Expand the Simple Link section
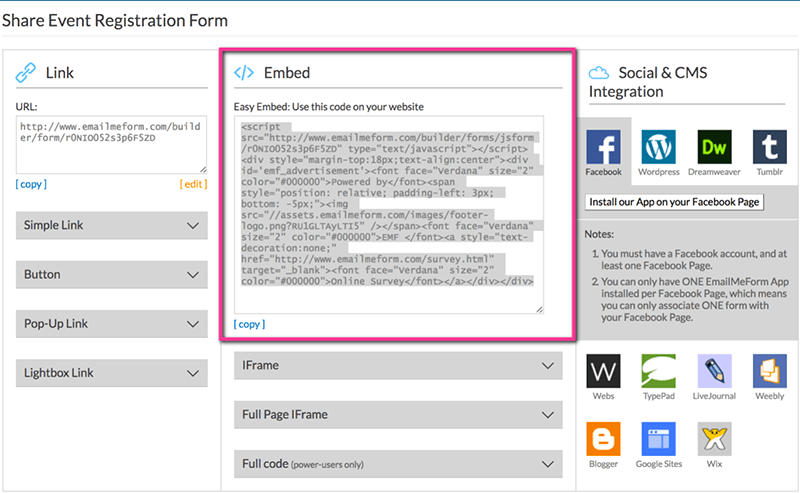Image resolution: width=800 pixels, height=493 pixels. tap(112, 225)
